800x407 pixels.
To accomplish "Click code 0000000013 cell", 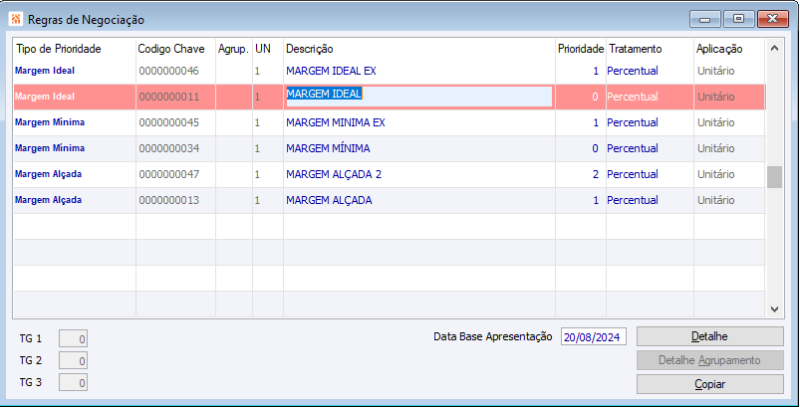I will 176,200.
